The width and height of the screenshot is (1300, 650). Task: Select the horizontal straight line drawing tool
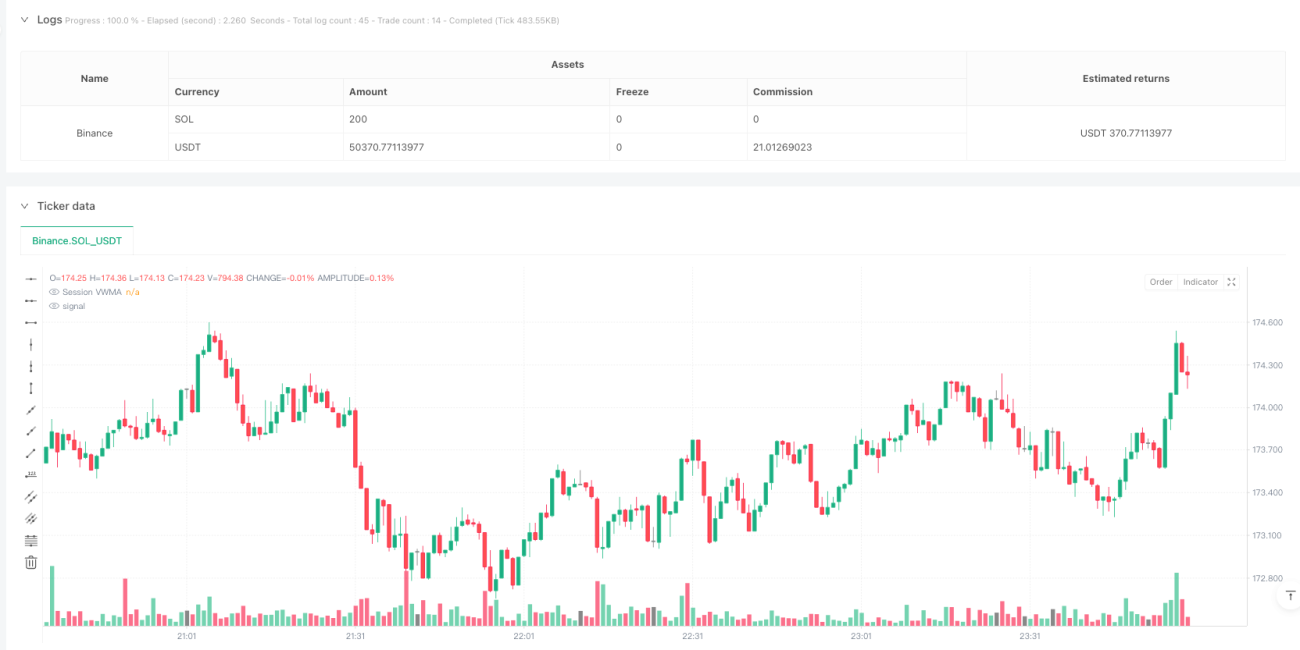pyautogui.click(x=31, y=278)
